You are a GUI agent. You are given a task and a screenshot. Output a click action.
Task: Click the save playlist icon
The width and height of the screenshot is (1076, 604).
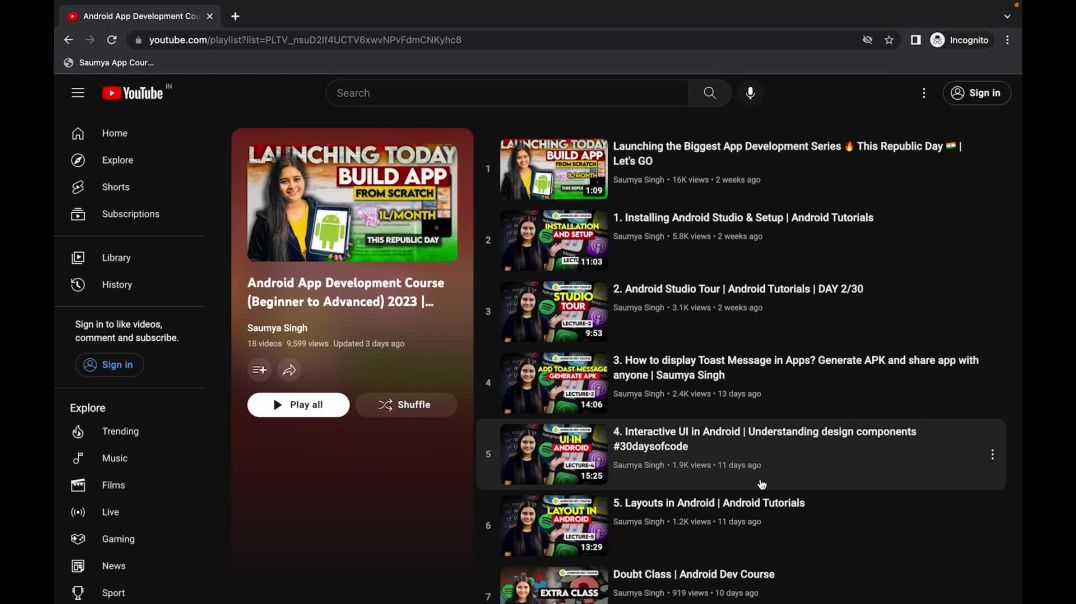(x=259, y=370)
